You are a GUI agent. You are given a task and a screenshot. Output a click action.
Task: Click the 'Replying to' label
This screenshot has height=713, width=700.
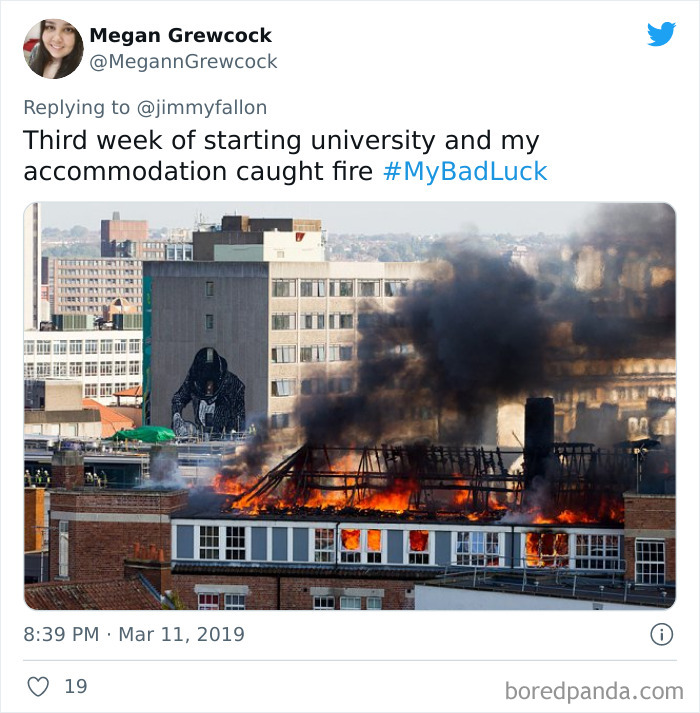point(76,108)
